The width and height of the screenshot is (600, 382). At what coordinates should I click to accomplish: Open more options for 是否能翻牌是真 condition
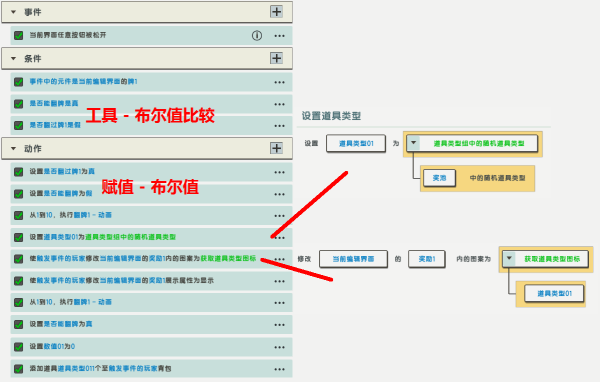pyautogui.click(x=279, y=104)
